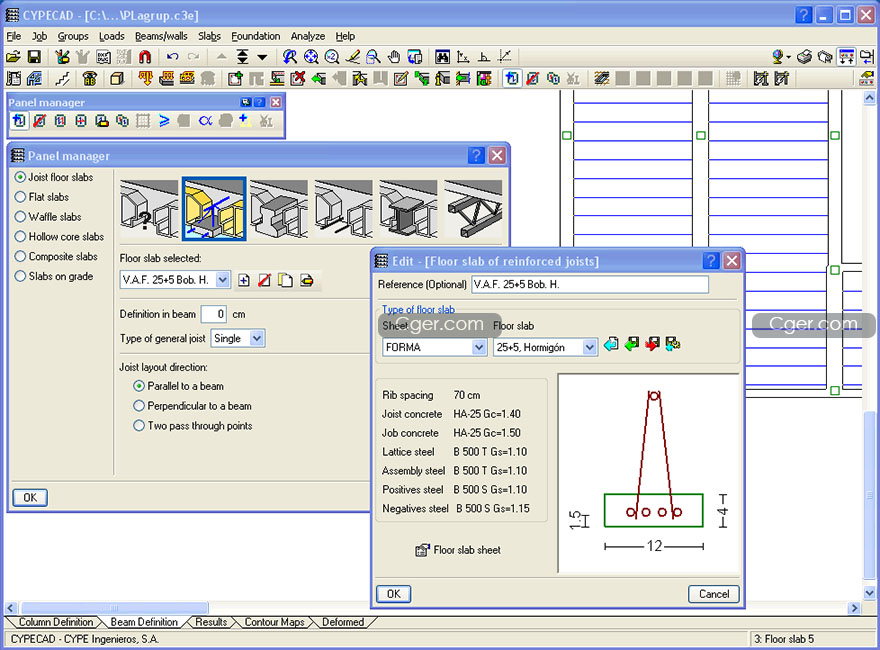
Task: Select the pan hand tool
Action: click(x=395, y=57)
